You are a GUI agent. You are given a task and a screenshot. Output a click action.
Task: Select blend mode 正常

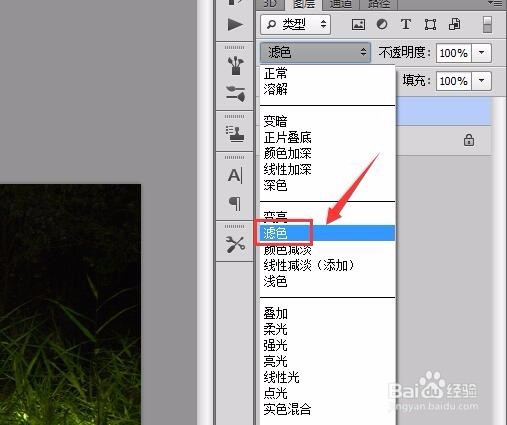tap(327, 73)
